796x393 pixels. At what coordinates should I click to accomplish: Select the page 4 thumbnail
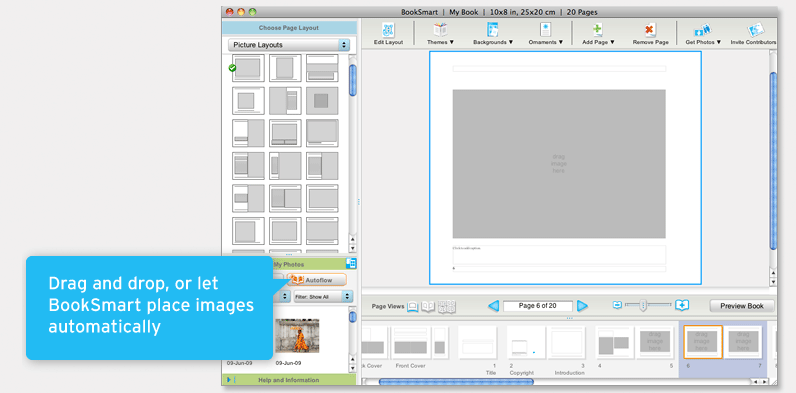614,343
